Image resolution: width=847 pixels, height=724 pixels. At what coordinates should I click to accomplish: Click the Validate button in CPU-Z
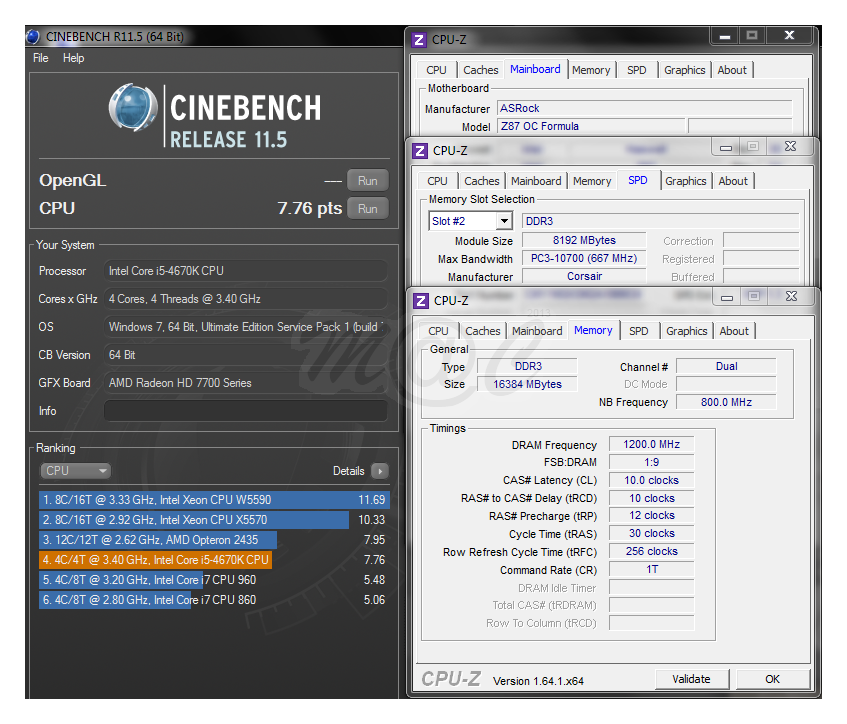(x=691, y=679)
